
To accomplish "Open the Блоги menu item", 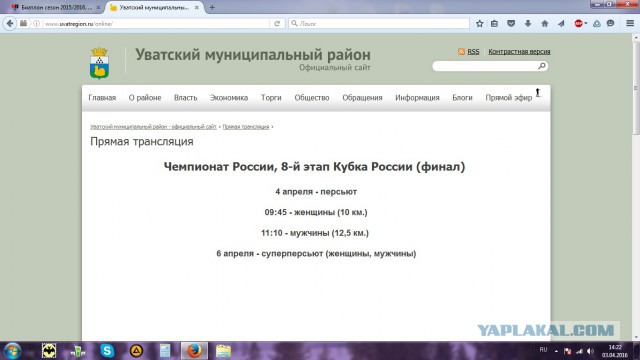I will (x=462, y=98).
